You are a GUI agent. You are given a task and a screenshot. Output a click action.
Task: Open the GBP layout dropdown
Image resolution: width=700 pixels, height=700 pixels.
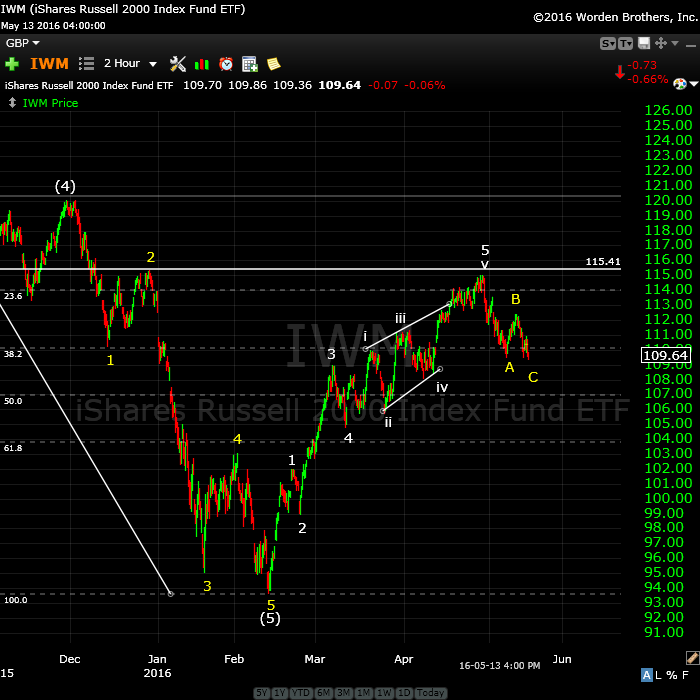(22, 43)
